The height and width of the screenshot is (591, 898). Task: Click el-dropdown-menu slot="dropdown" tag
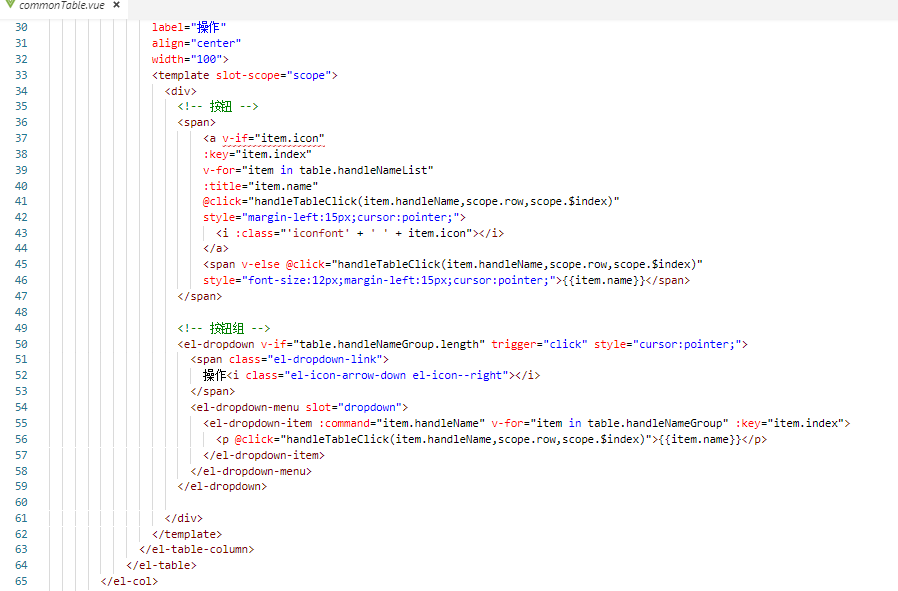coord(299,407)
